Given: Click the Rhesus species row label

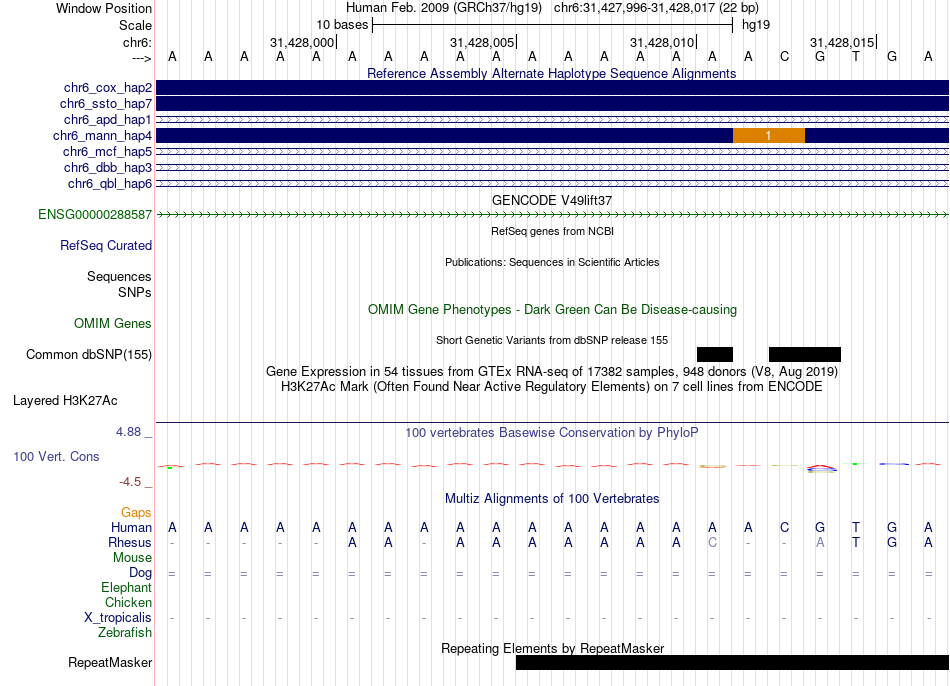Looking at the screenshot, I should 130,542.
